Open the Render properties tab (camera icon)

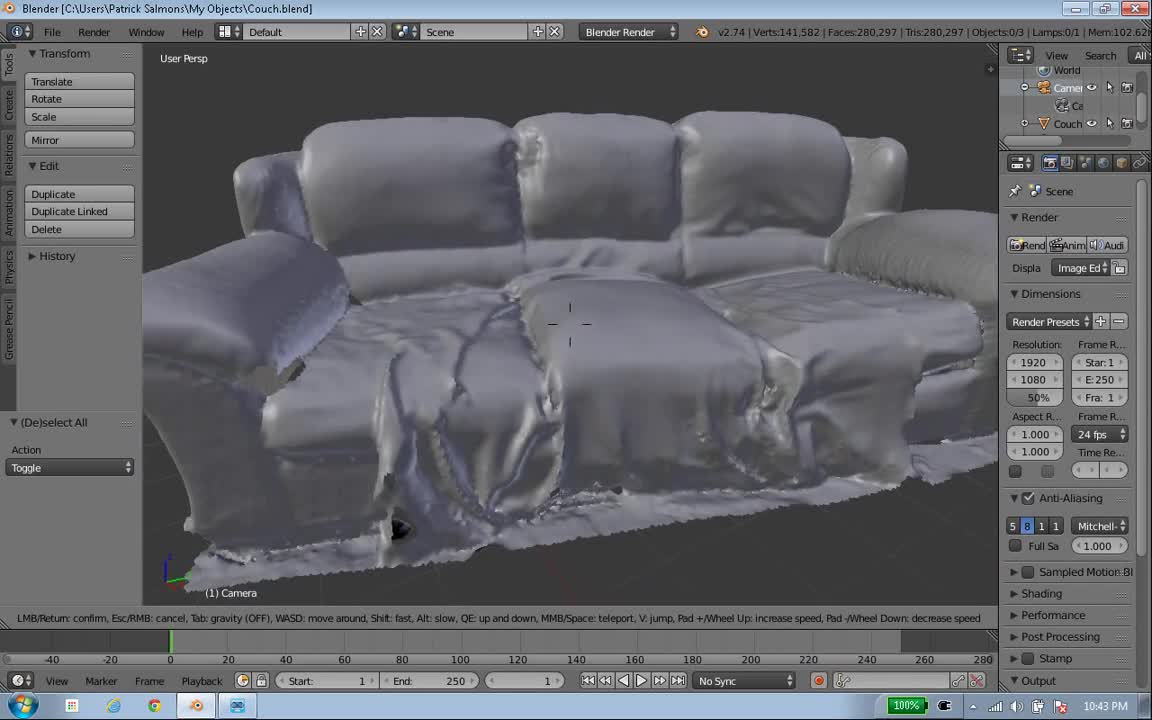point(1051,163)
